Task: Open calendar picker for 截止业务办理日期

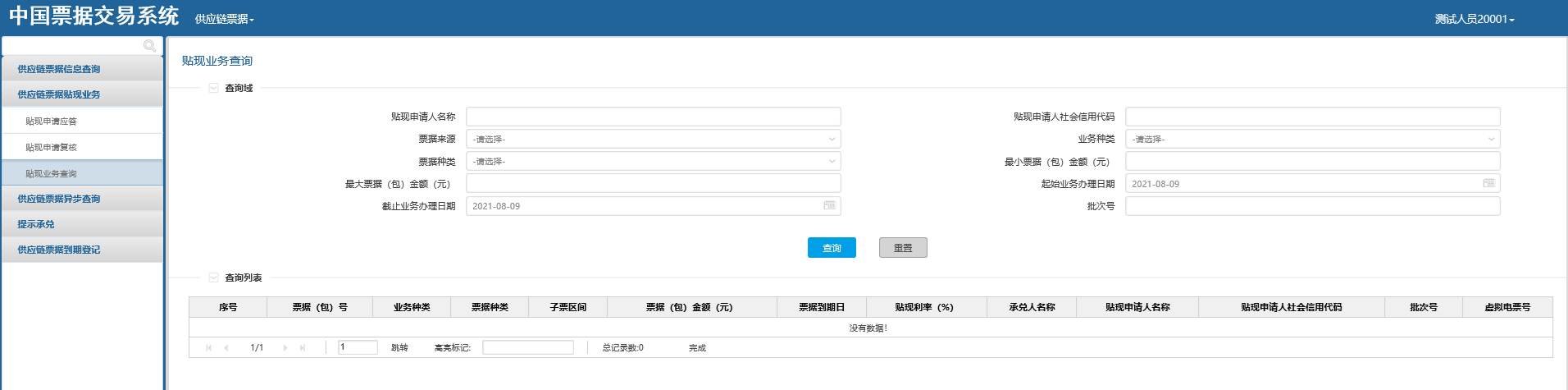Action: 829,205
